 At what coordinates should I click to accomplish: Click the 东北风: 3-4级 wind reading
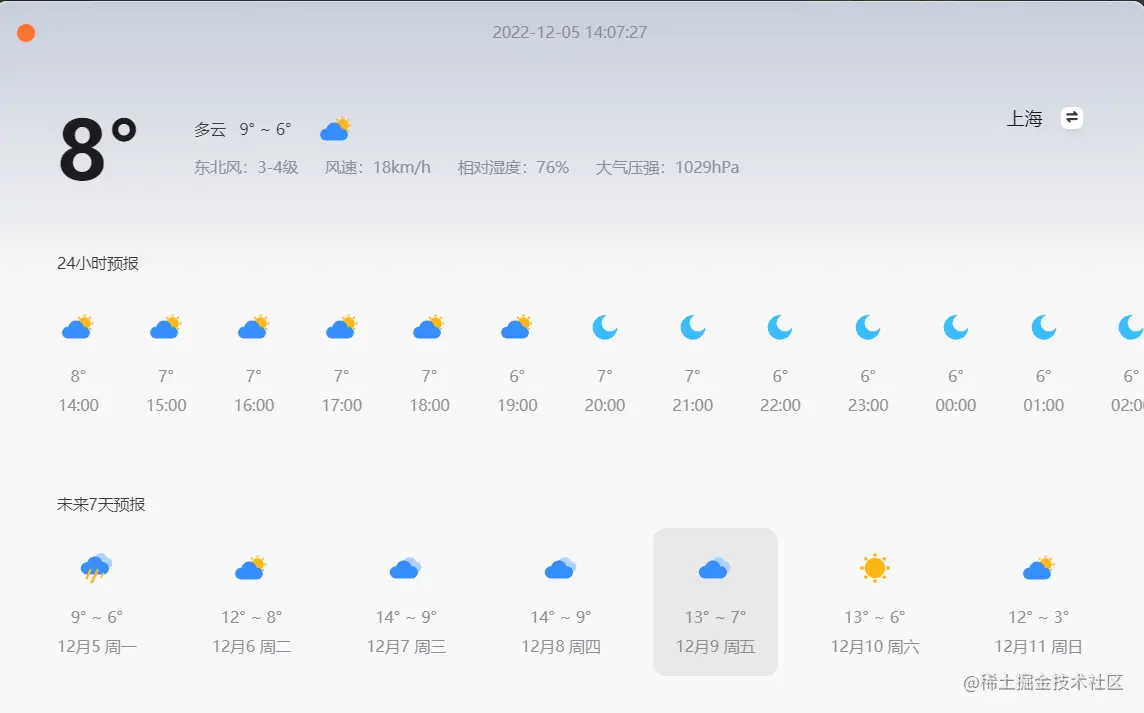[x=247, y=167]
